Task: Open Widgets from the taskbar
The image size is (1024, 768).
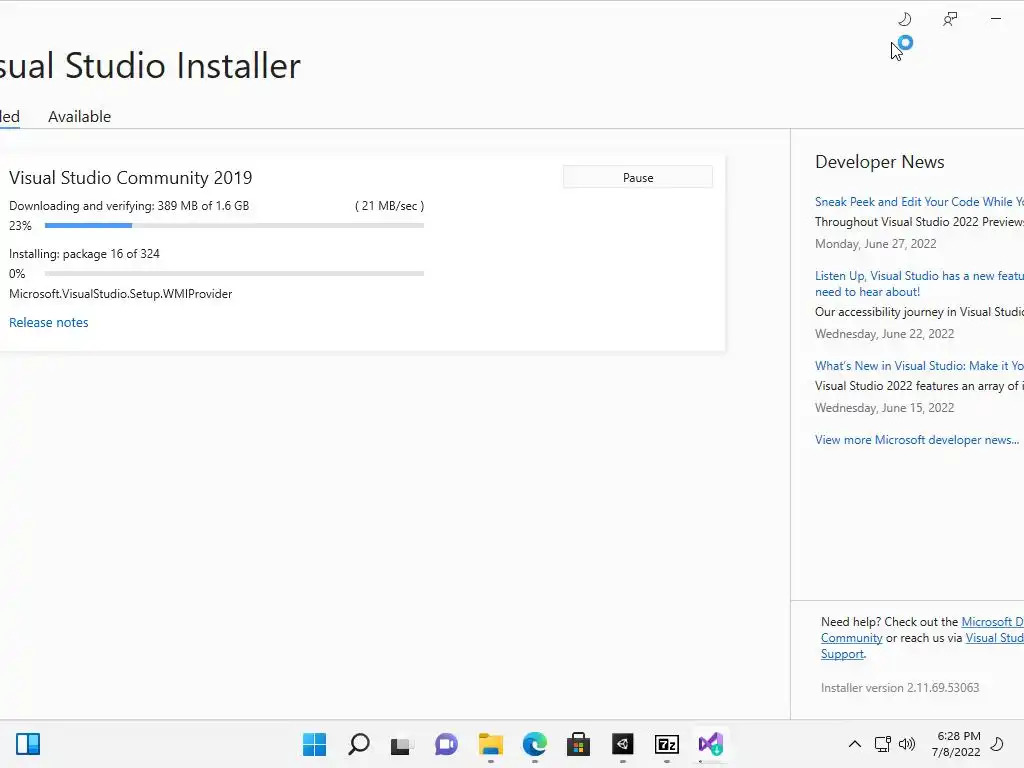Action: pyautogui.click(x=28, y=744)
